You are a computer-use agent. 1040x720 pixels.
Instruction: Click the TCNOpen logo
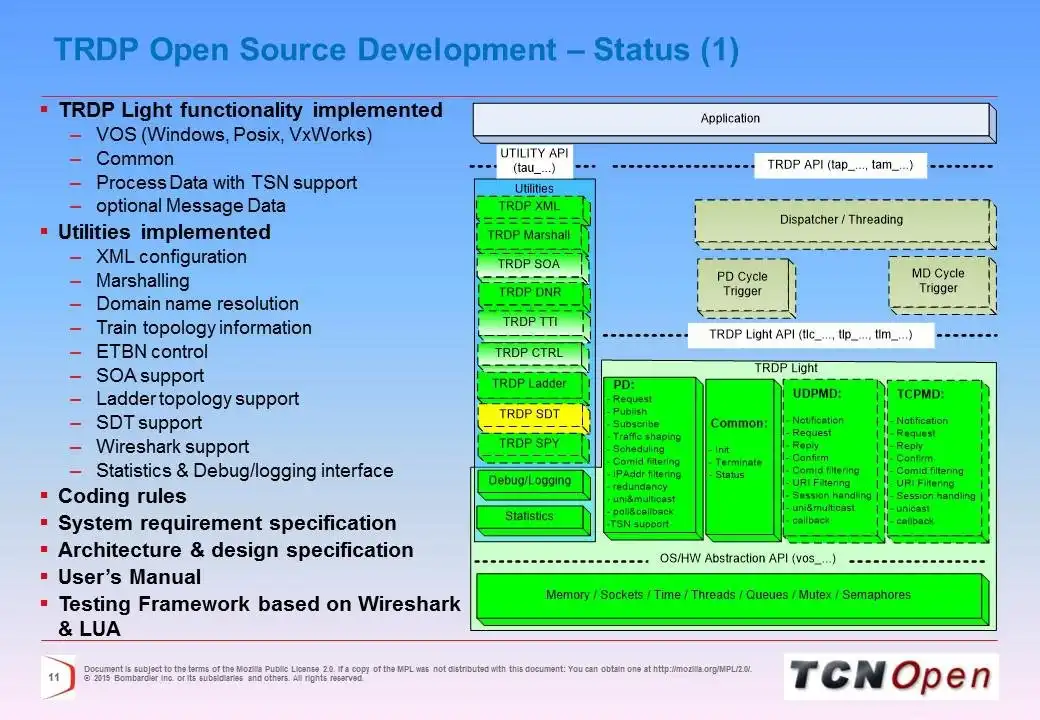point(889,676)
